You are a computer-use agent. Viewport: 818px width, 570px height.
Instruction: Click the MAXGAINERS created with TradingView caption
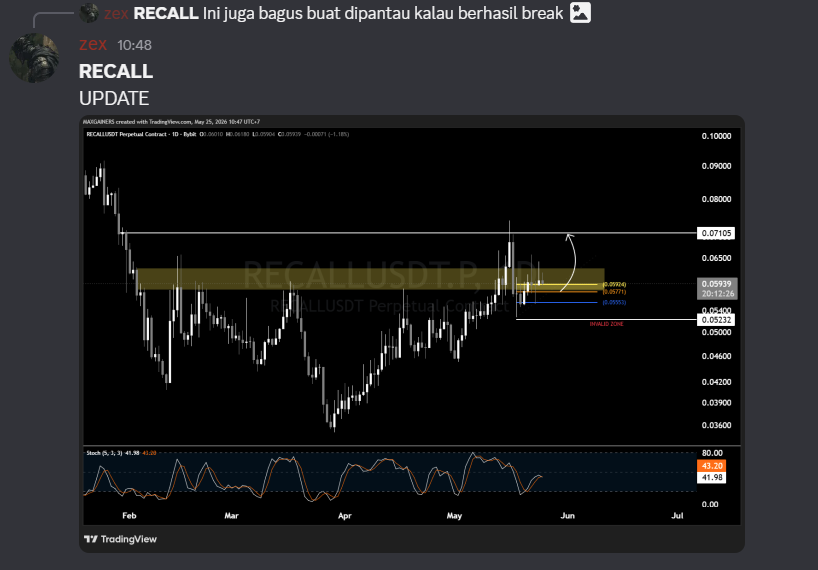click(171, 122)
